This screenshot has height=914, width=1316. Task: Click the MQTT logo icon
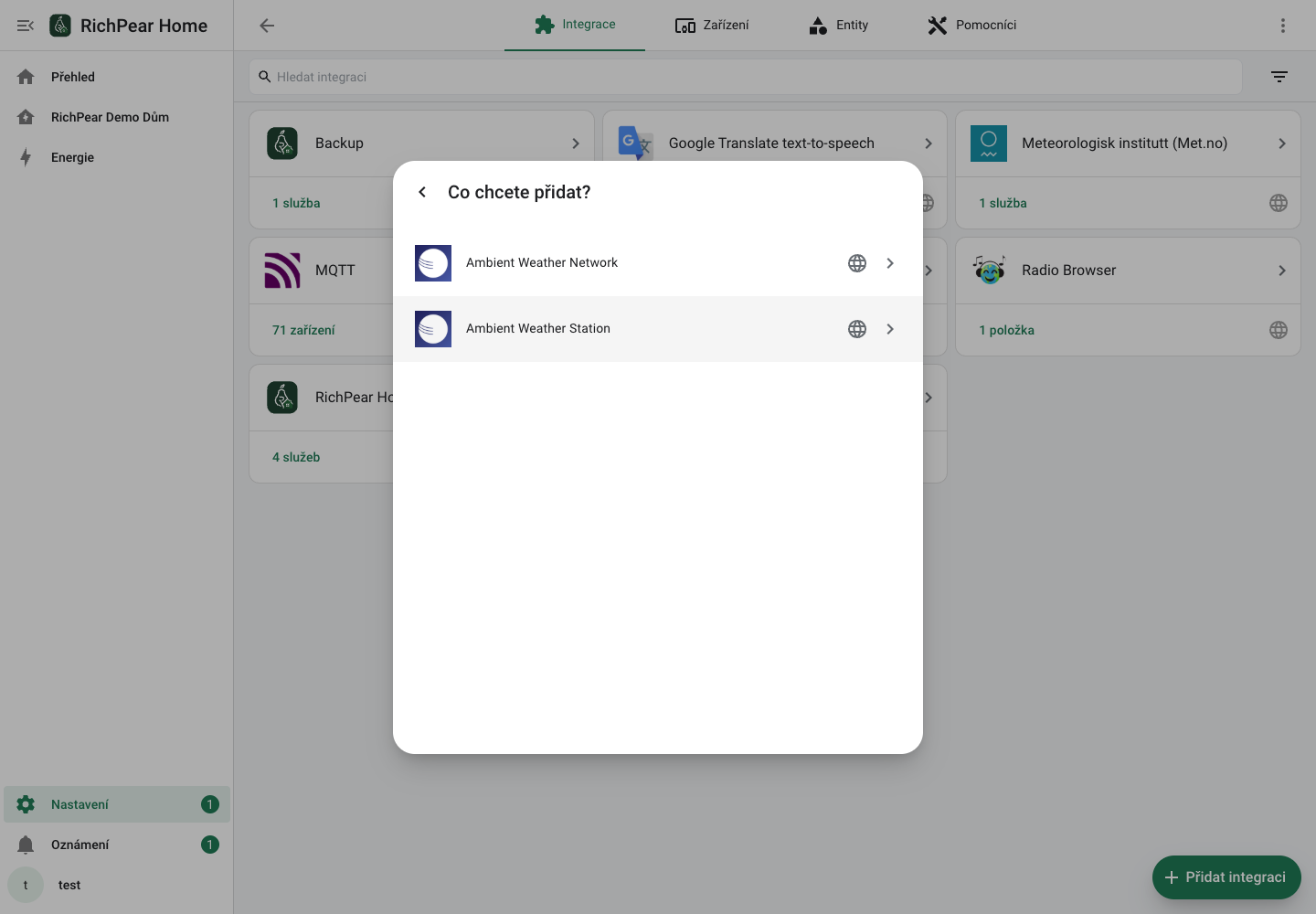pos(282,271)
